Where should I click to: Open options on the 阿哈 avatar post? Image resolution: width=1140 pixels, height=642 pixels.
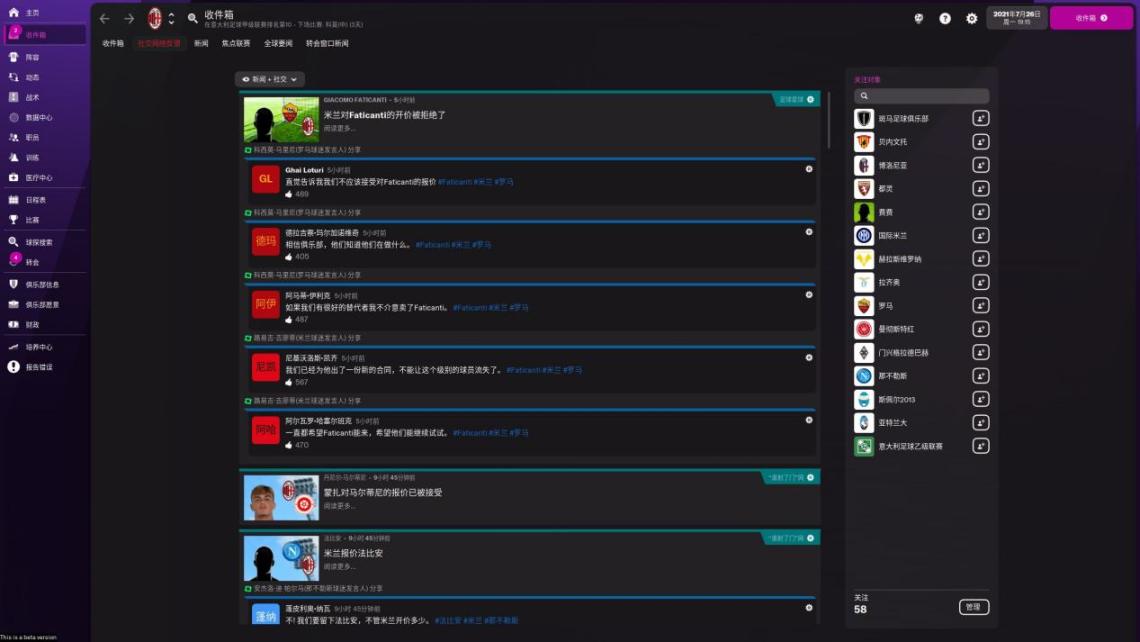[808, 420]
